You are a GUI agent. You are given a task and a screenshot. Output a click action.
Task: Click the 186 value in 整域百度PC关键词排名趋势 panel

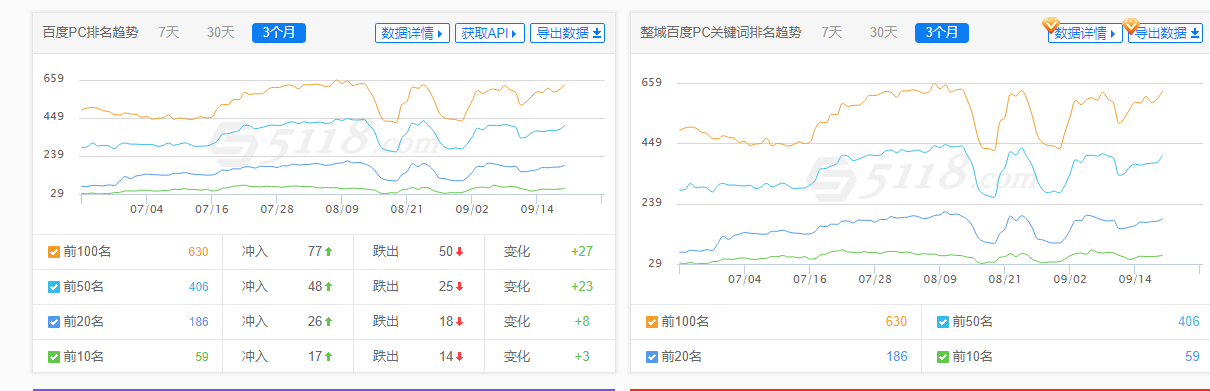[896, 356]
